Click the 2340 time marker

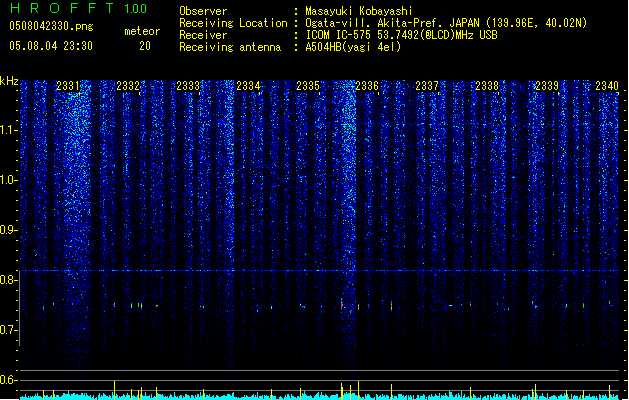tap(607, 86)
